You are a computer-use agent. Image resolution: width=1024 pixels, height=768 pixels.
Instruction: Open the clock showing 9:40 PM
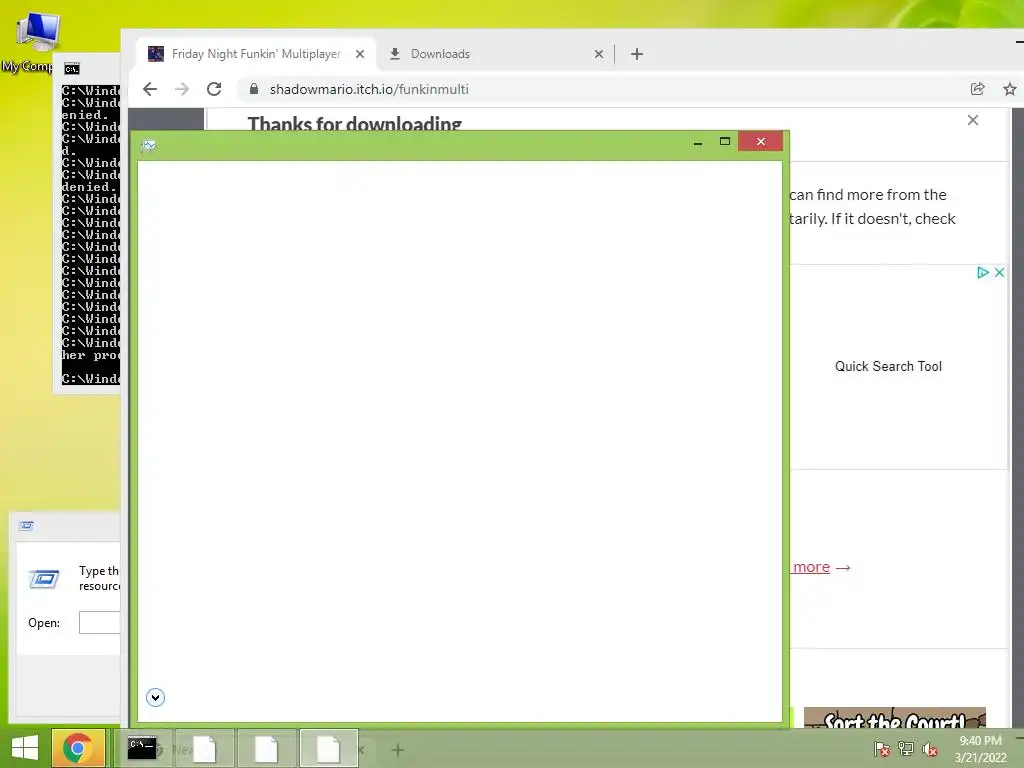(x=981, y=749)
